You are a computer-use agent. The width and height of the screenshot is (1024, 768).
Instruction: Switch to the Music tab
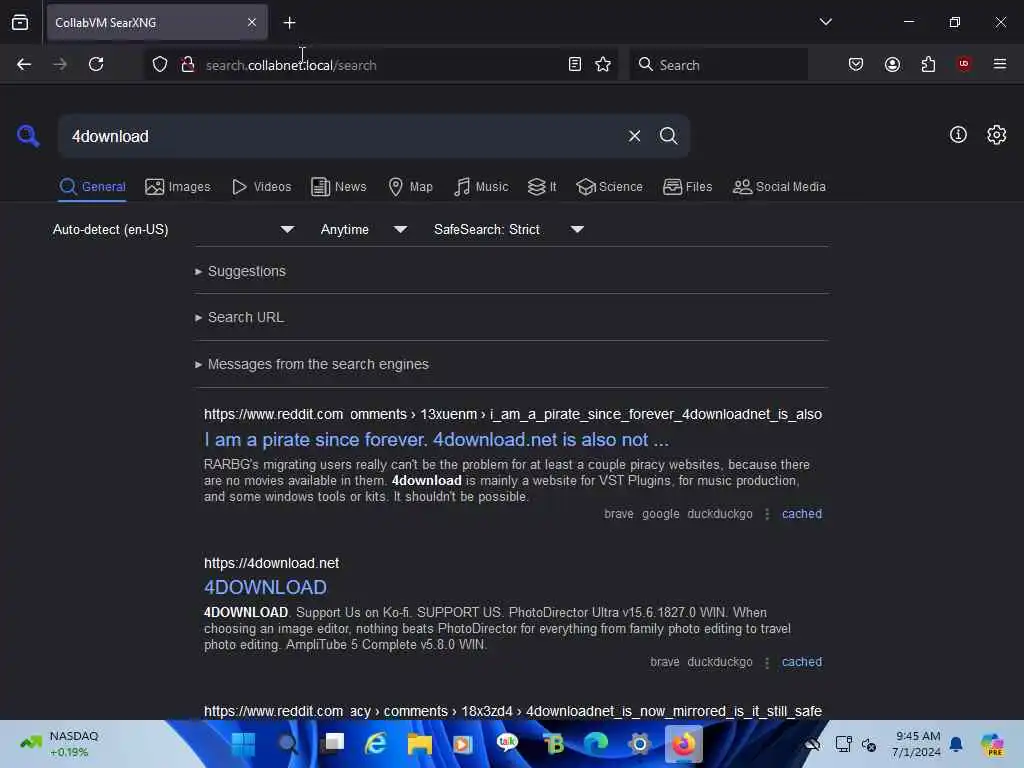coord(481,187)
